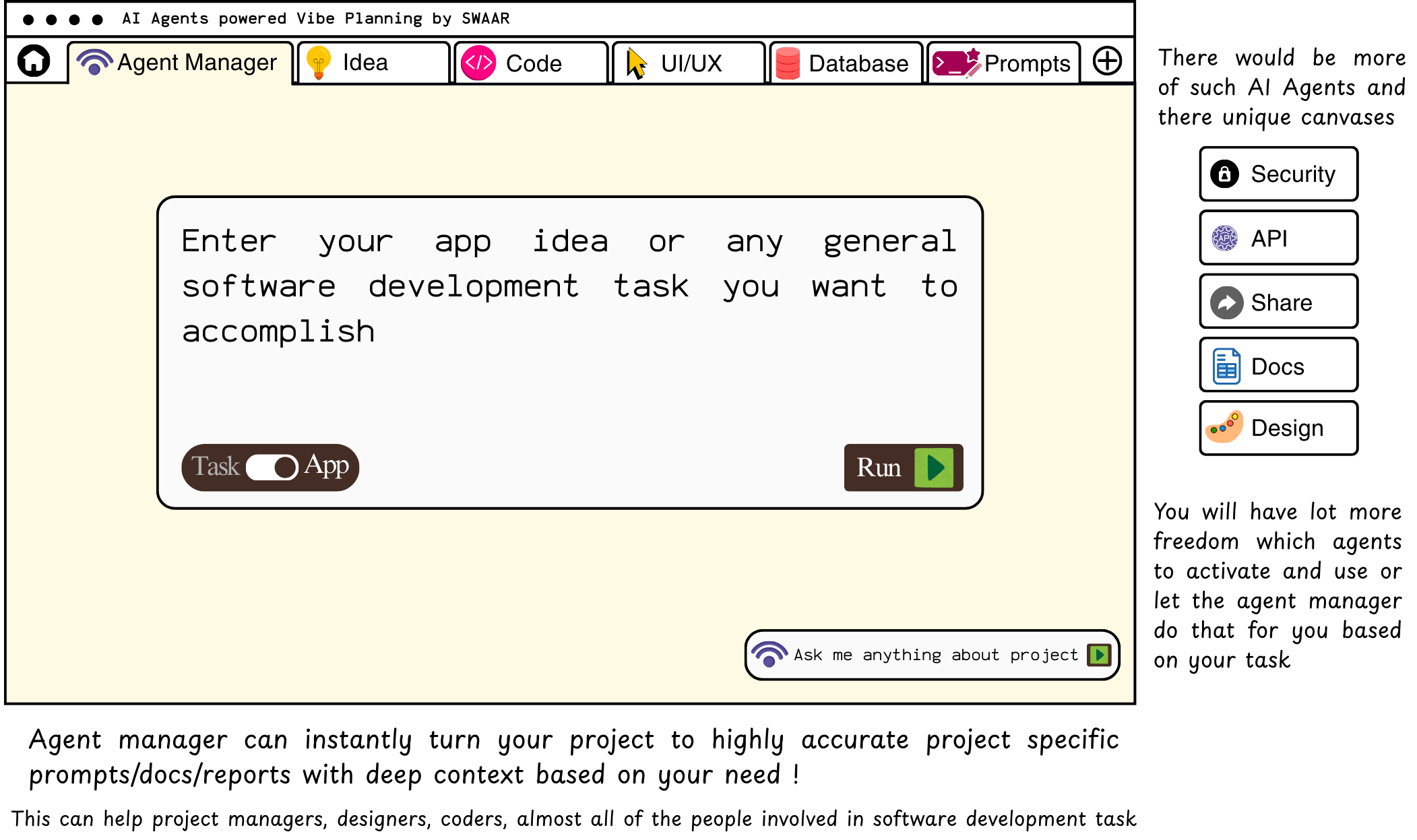Click the Design palette icon

[x=1224, y=428]
